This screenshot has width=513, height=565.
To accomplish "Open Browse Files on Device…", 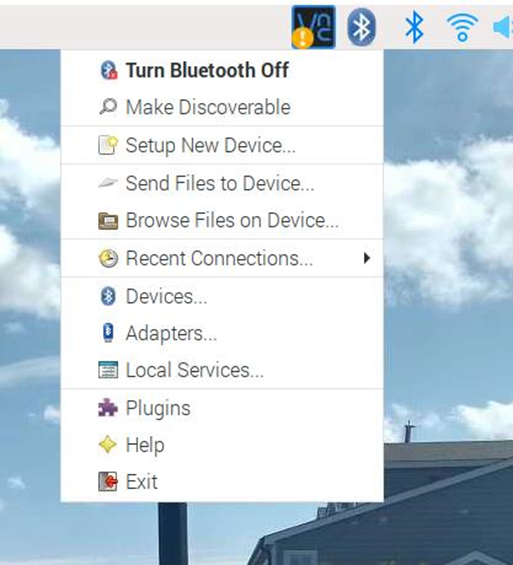I will 222,220.
